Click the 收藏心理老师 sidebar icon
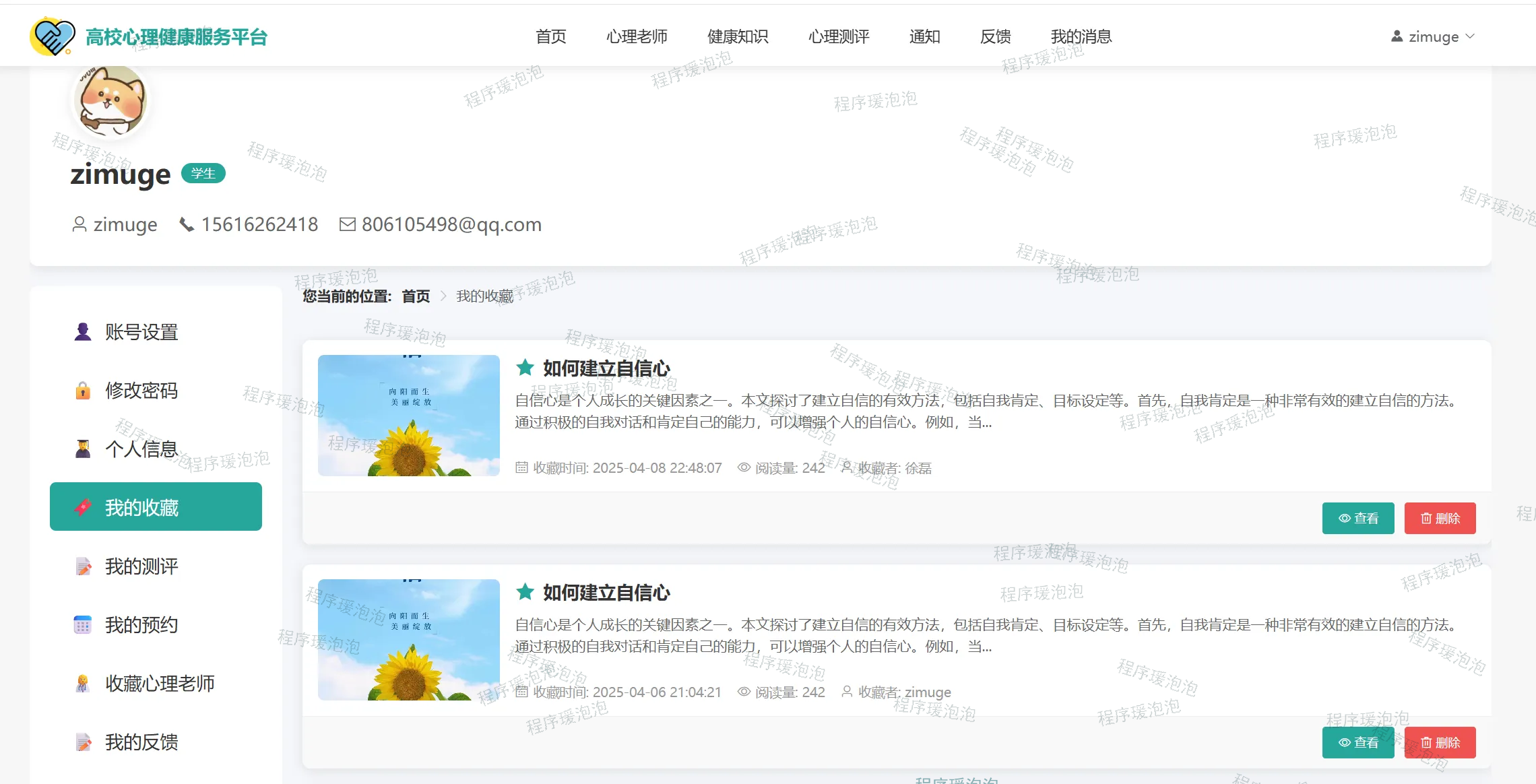The image size is (1536, 784). (83, 684)
